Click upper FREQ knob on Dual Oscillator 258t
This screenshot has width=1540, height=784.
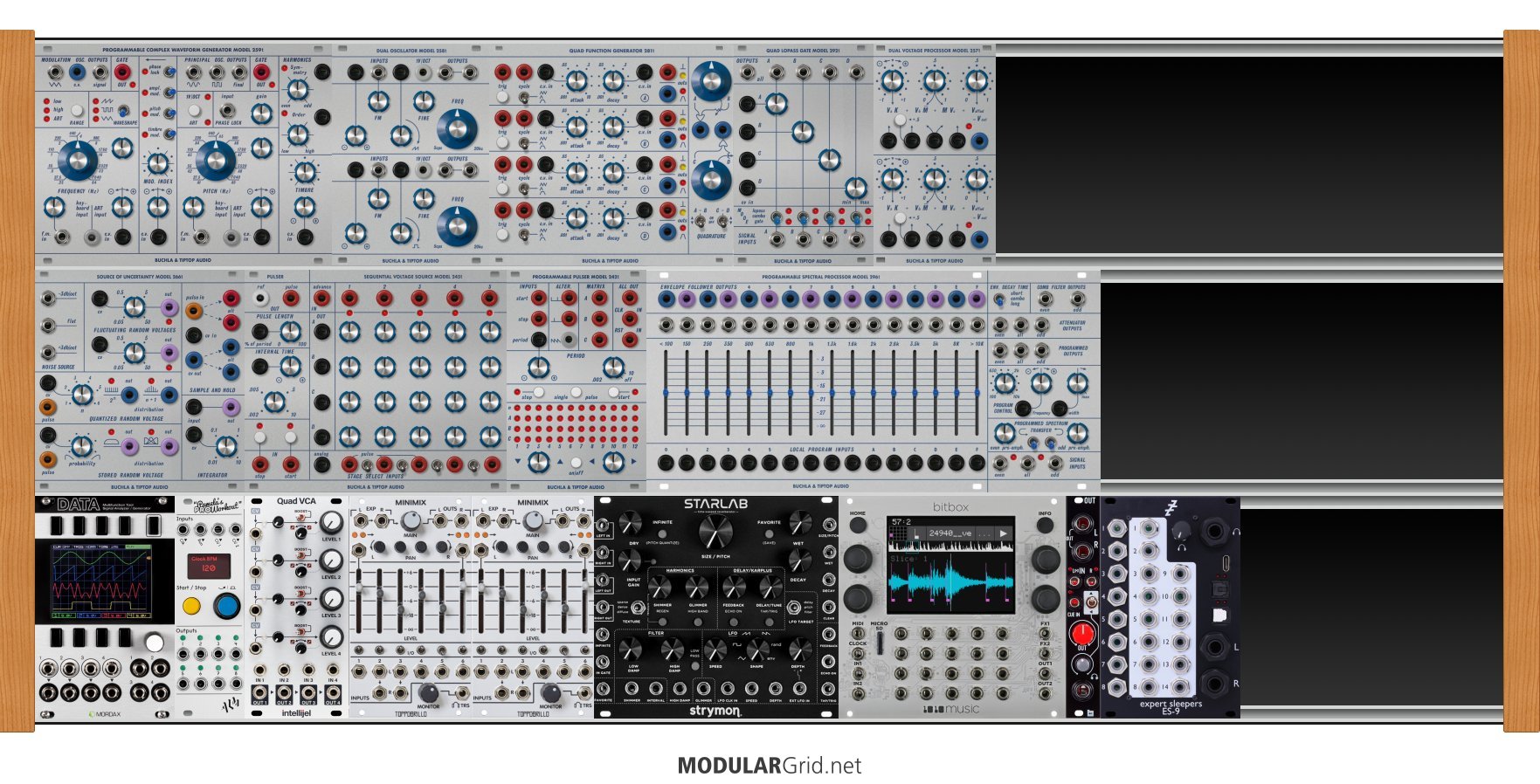(x=456, y=127)
